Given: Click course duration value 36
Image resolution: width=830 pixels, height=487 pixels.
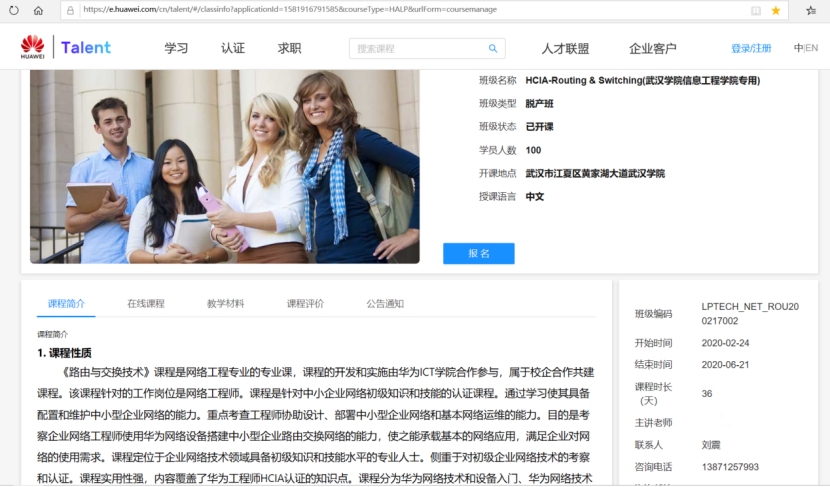Looking at the screenshot, I should (707, 394).
